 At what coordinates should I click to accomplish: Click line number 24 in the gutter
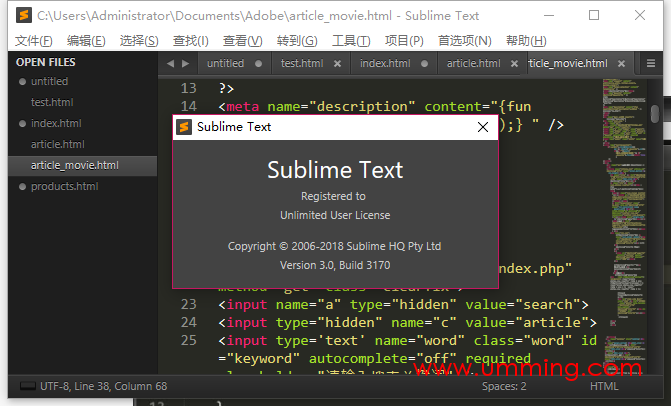pyautogui.click(x=188, y=322)
